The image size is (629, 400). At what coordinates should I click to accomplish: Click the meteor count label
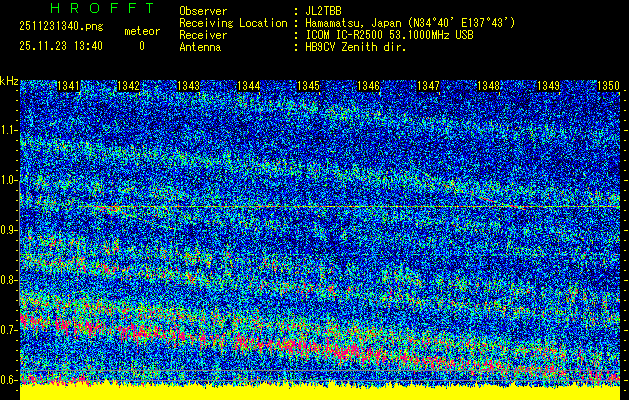coord(141,31)
